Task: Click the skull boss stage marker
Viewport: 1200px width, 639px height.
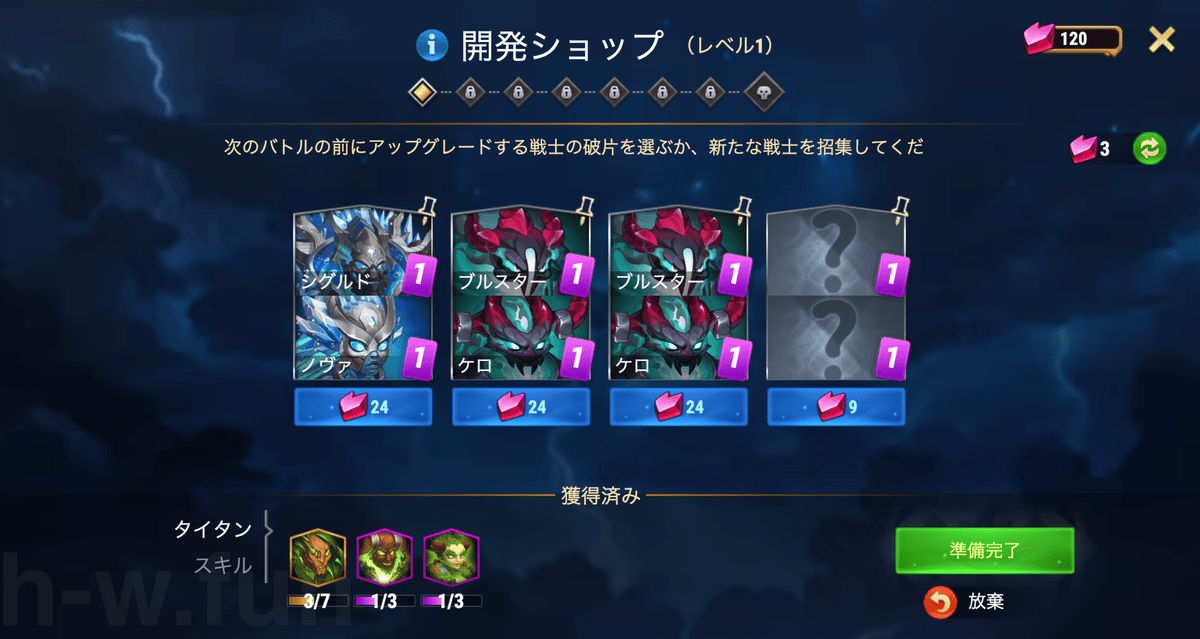Action: (765, 93)
